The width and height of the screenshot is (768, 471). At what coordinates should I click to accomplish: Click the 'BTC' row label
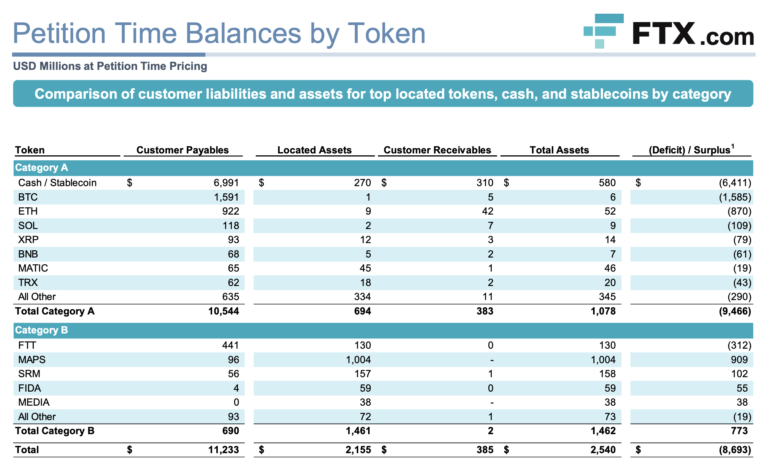tap(28, 197)
